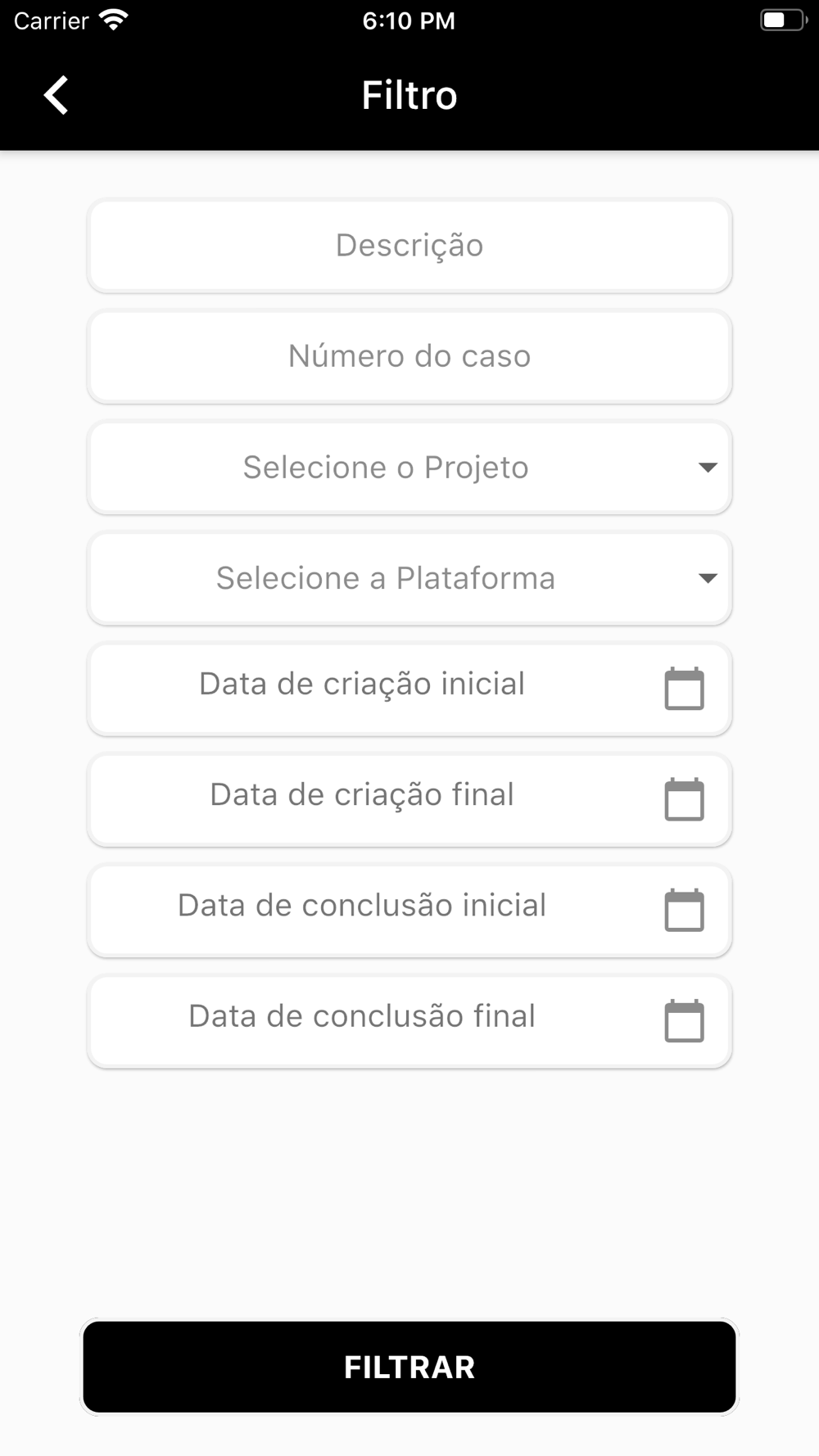The image size is (819, 1456).
Task: Expand the Plataforma dropdown arrow
Action: [x=708, y=578]
